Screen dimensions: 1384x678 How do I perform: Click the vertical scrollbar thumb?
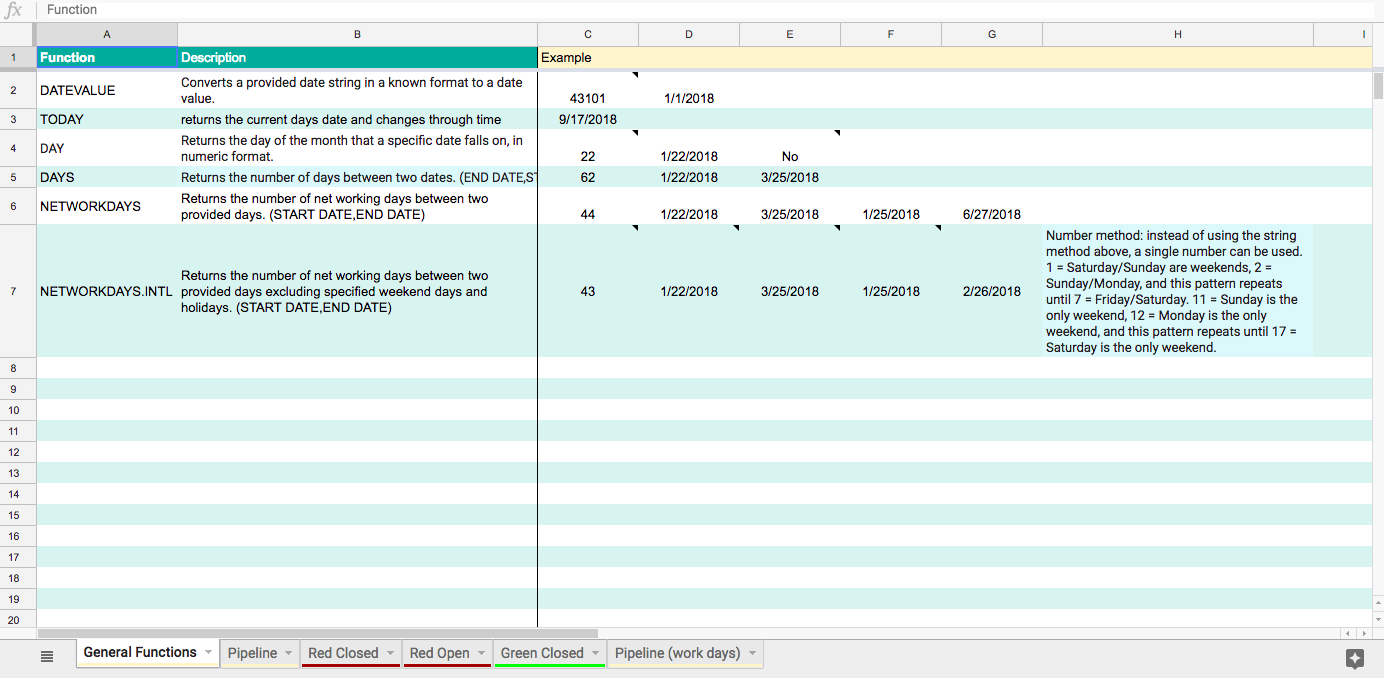point(1378,85)
